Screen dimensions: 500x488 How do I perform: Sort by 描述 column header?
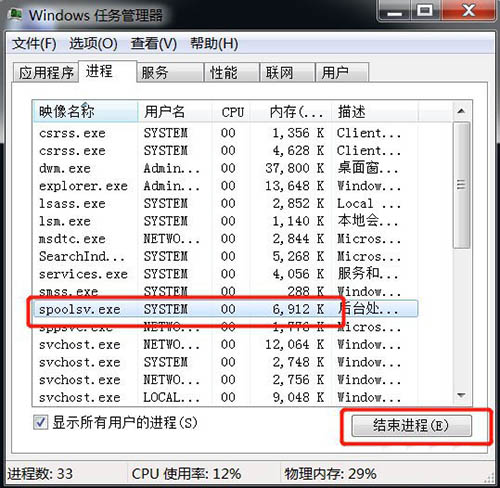[375, 112]
